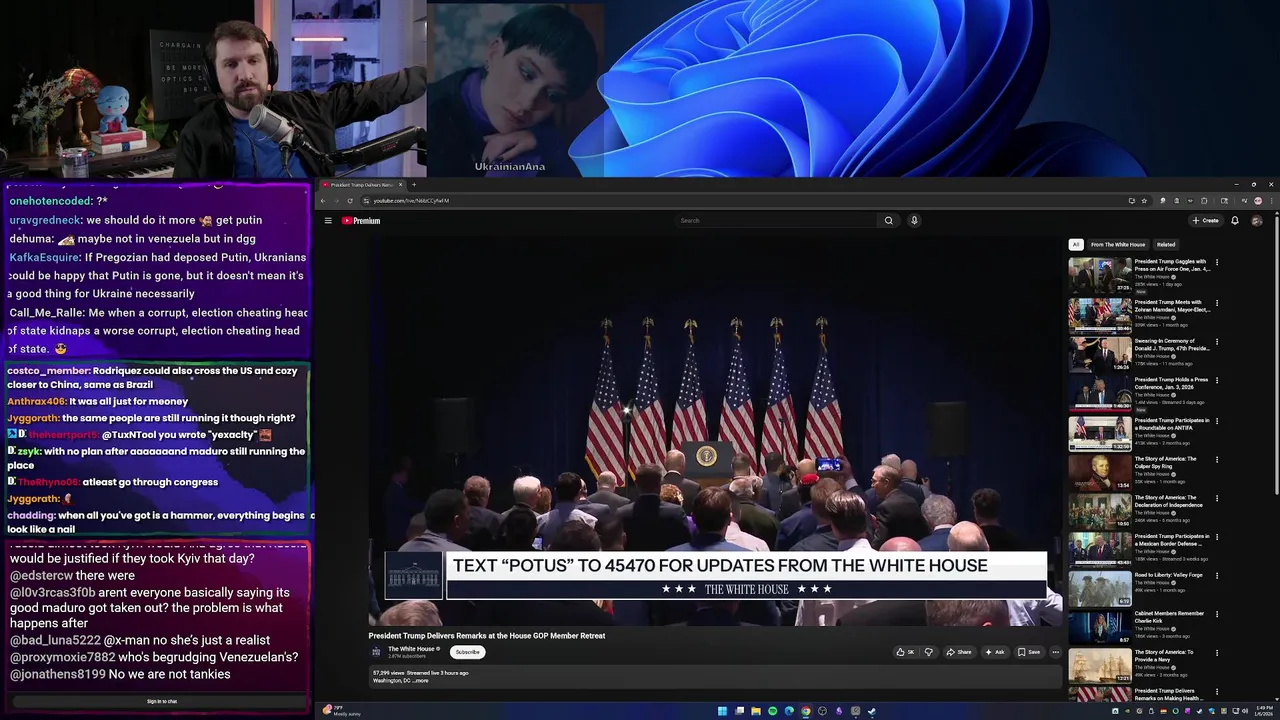Click the Create button
The width and height of the screenshot is (1280, 720).
click(1205, 221)
